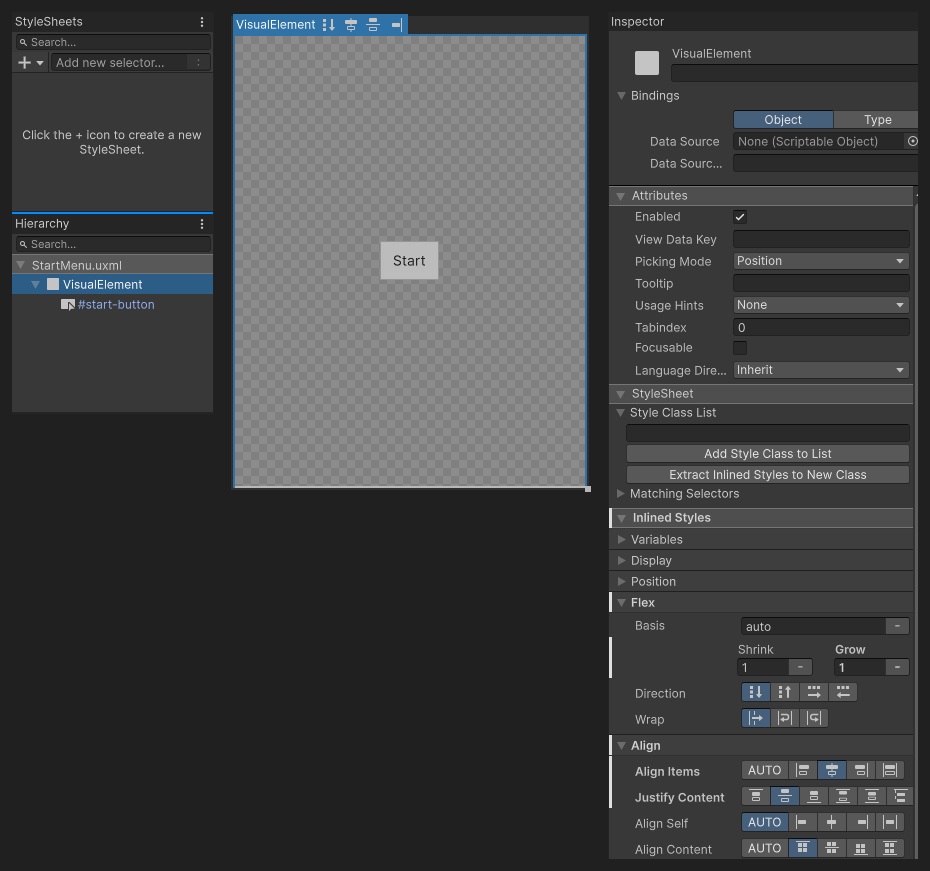
Task: Set flex Direction to row
Action: (814, 692)
